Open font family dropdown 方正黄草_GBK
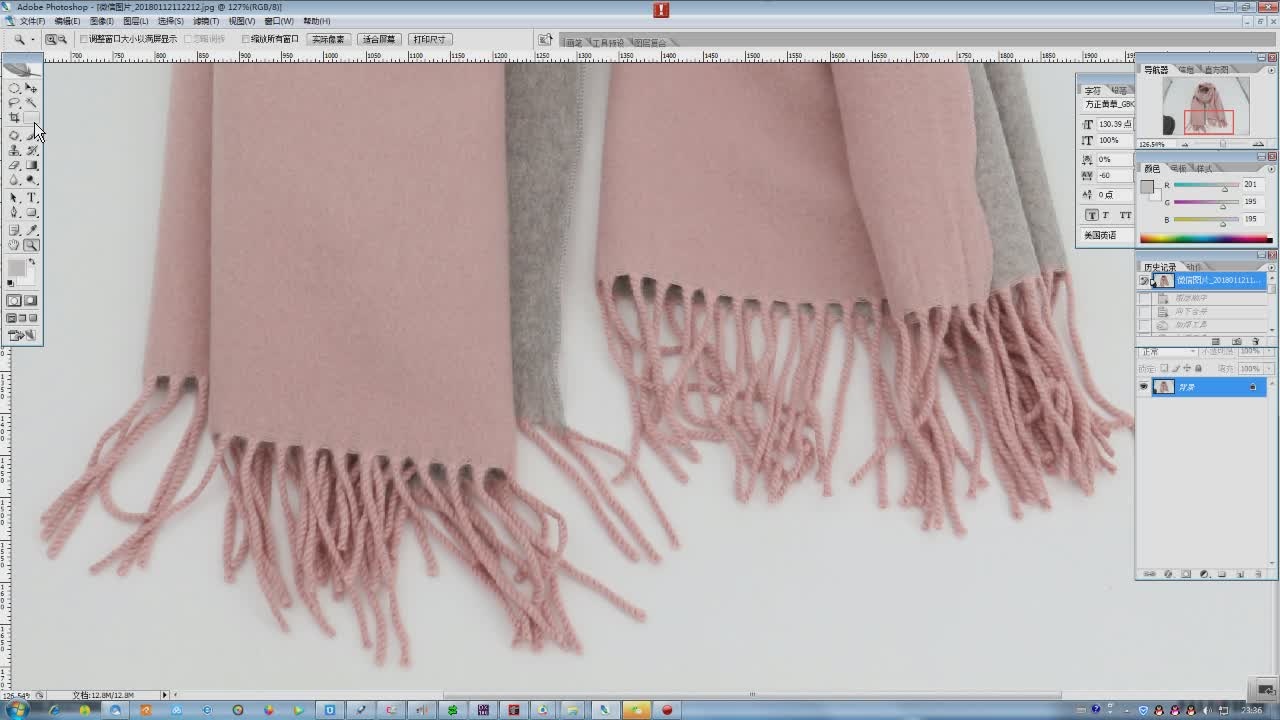Viewport: 1280px width, 720px height. click(x=1109, y=104)
